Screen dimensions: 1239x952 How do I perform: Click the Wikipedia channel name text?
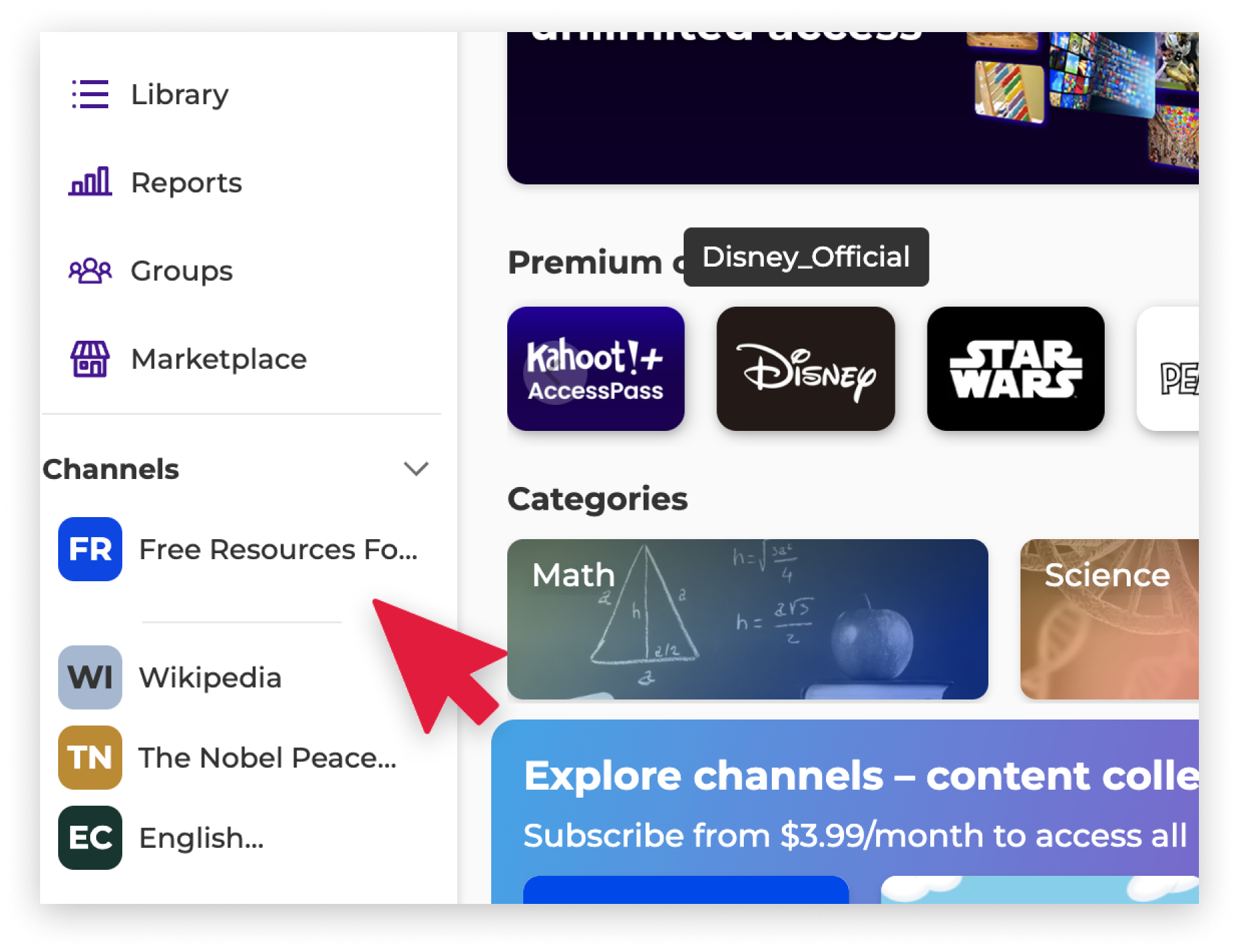point(210,677)
